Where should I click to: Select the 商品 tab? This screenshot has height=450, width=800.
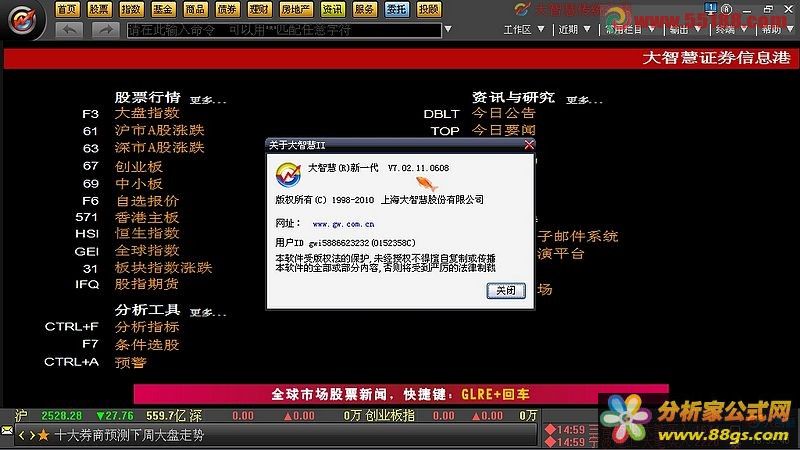click(194, 9)
